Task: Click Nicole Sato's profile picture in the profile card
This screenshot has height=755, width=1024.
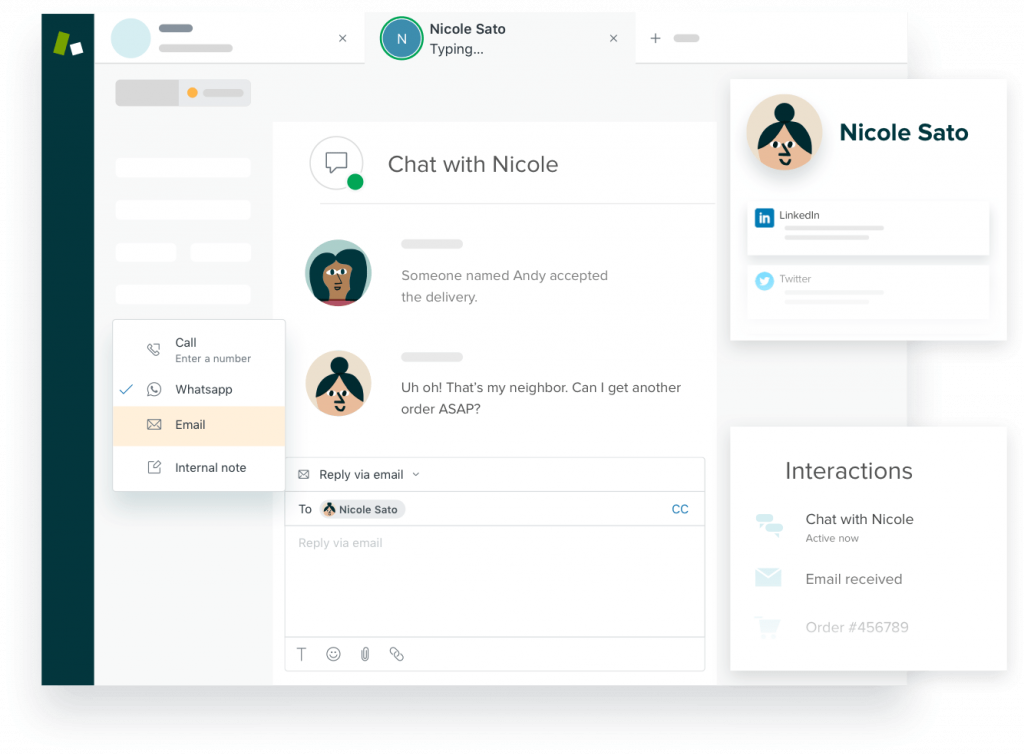Action: click(x=784, y=133)
